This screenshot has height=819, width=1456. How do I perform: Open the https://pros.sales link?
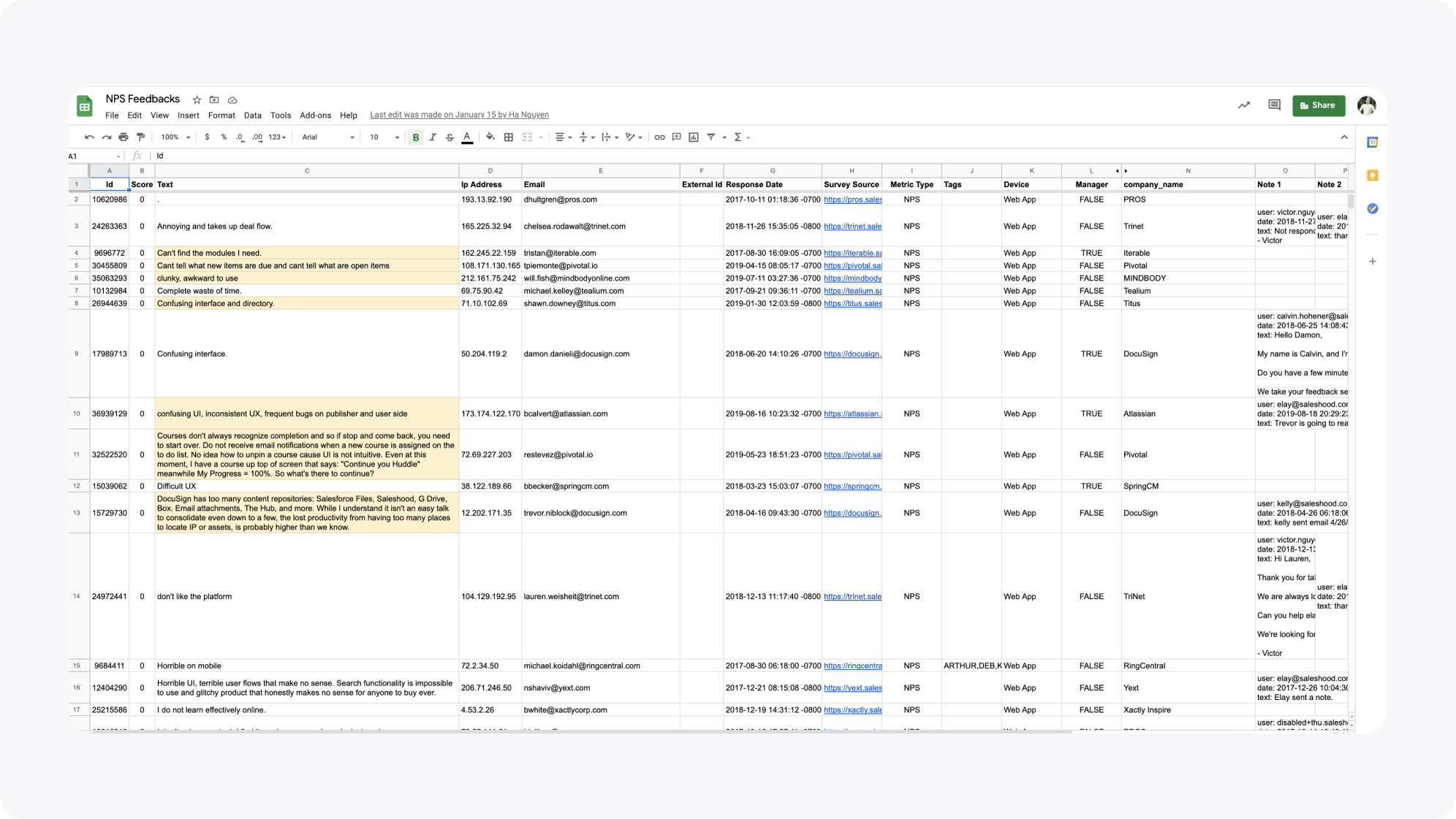pyautogui.click(x=852, y=199)
